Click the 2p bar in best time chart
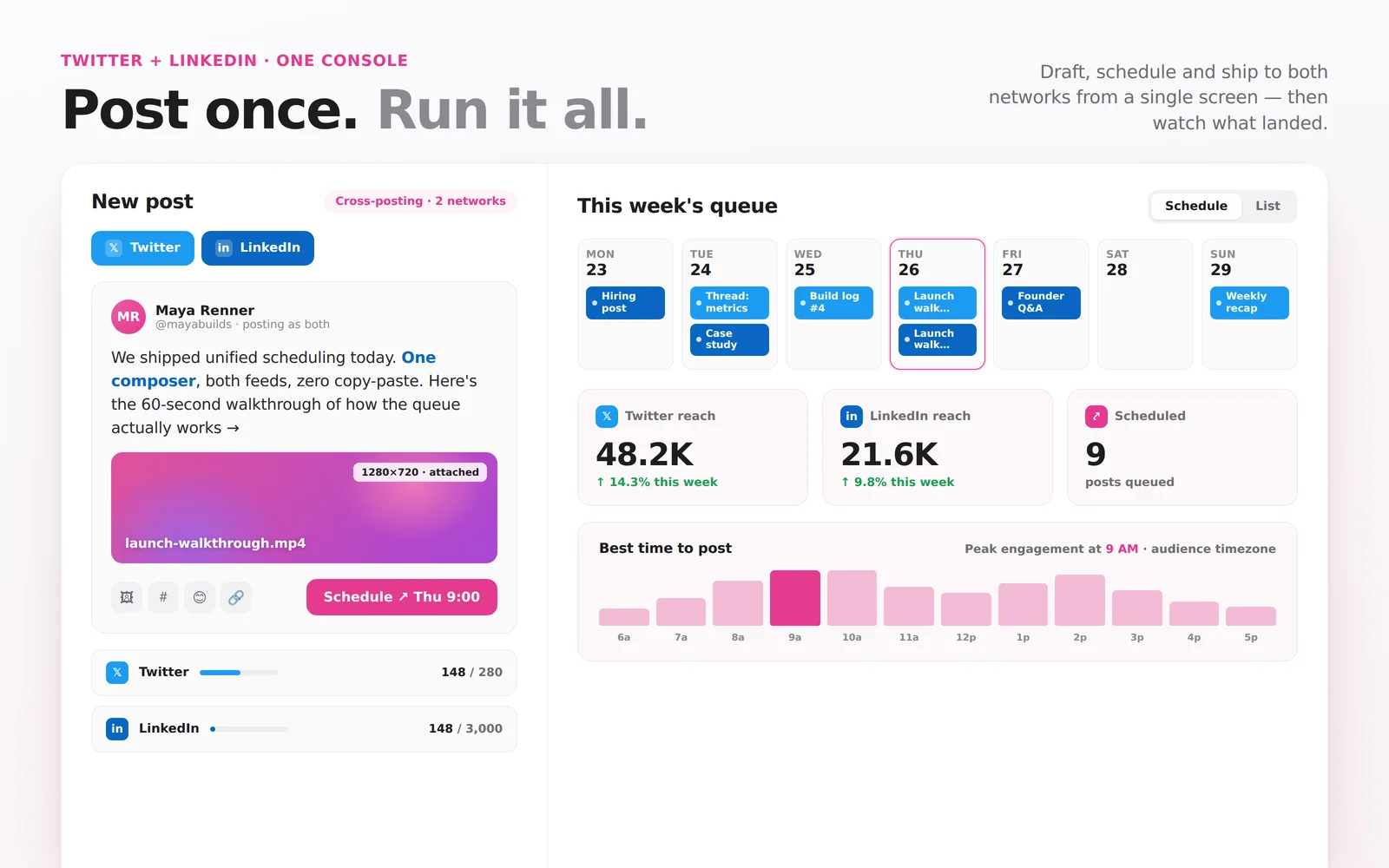1389x868 pixels. pos(1080,601)
